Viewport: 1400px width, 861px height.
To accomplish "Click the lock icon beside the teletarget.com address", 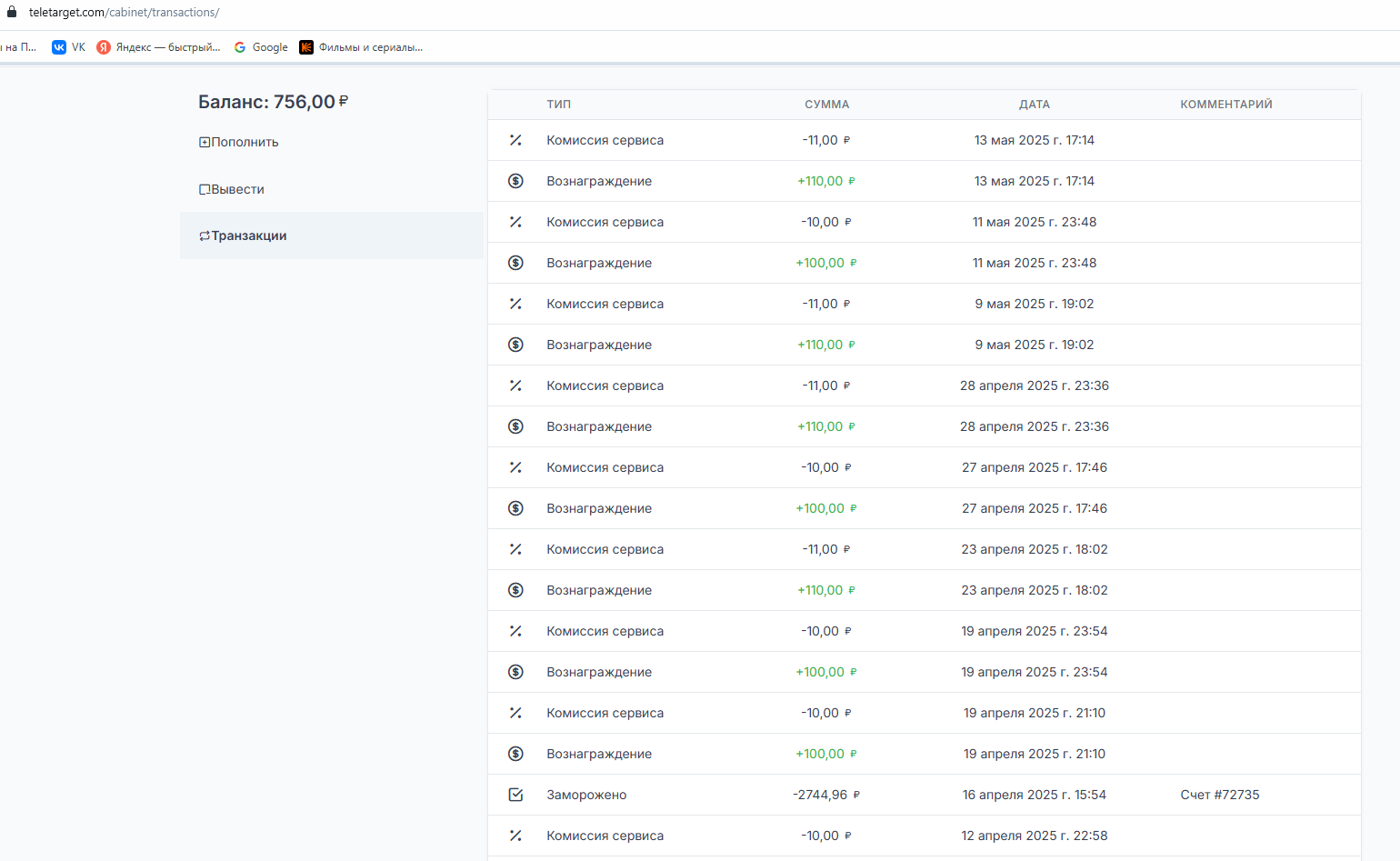I will tap(12, 12).
